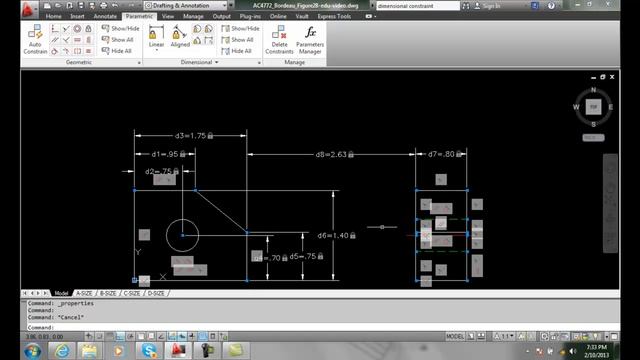Viewport: 640px width, 360px height.
Task: Click the Open file icon in quick access toolbar
Action: point(58,6)
